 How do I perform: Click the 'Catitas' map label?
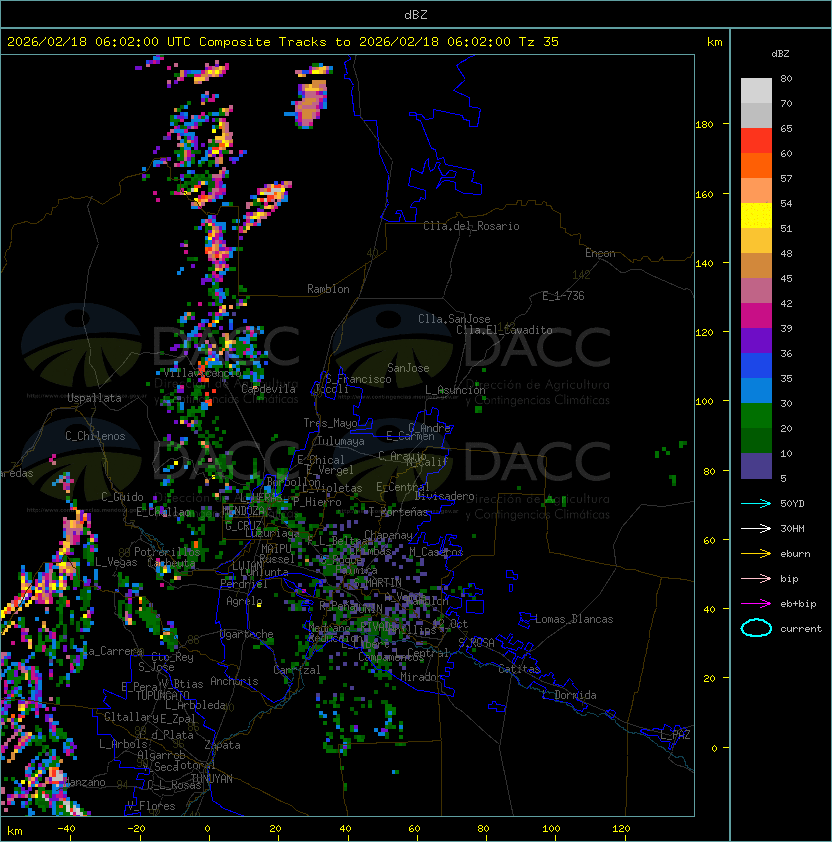click(519, 669)
